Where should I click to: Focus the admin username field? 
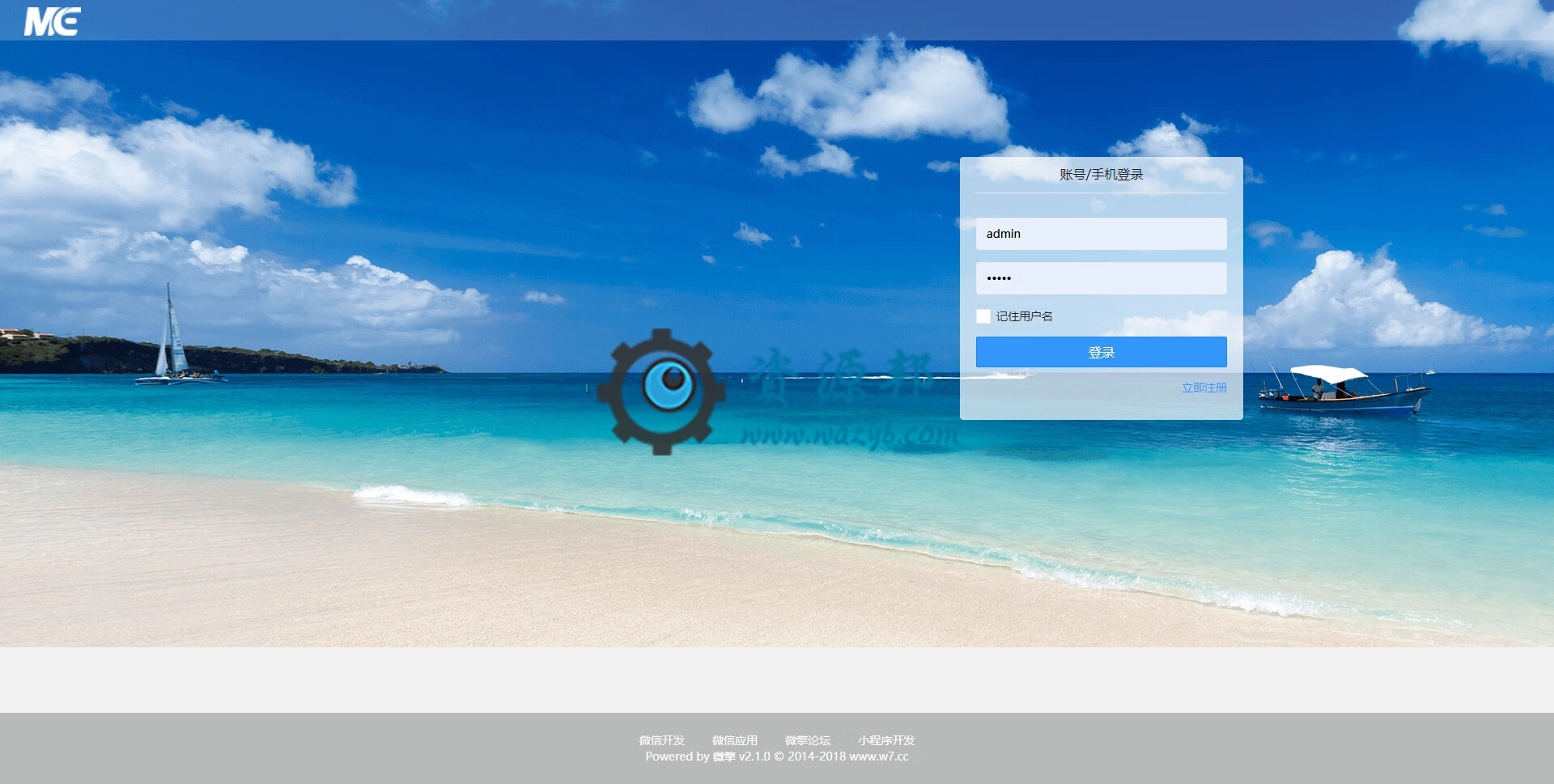pyautogui.click(x=1101, y=234)
